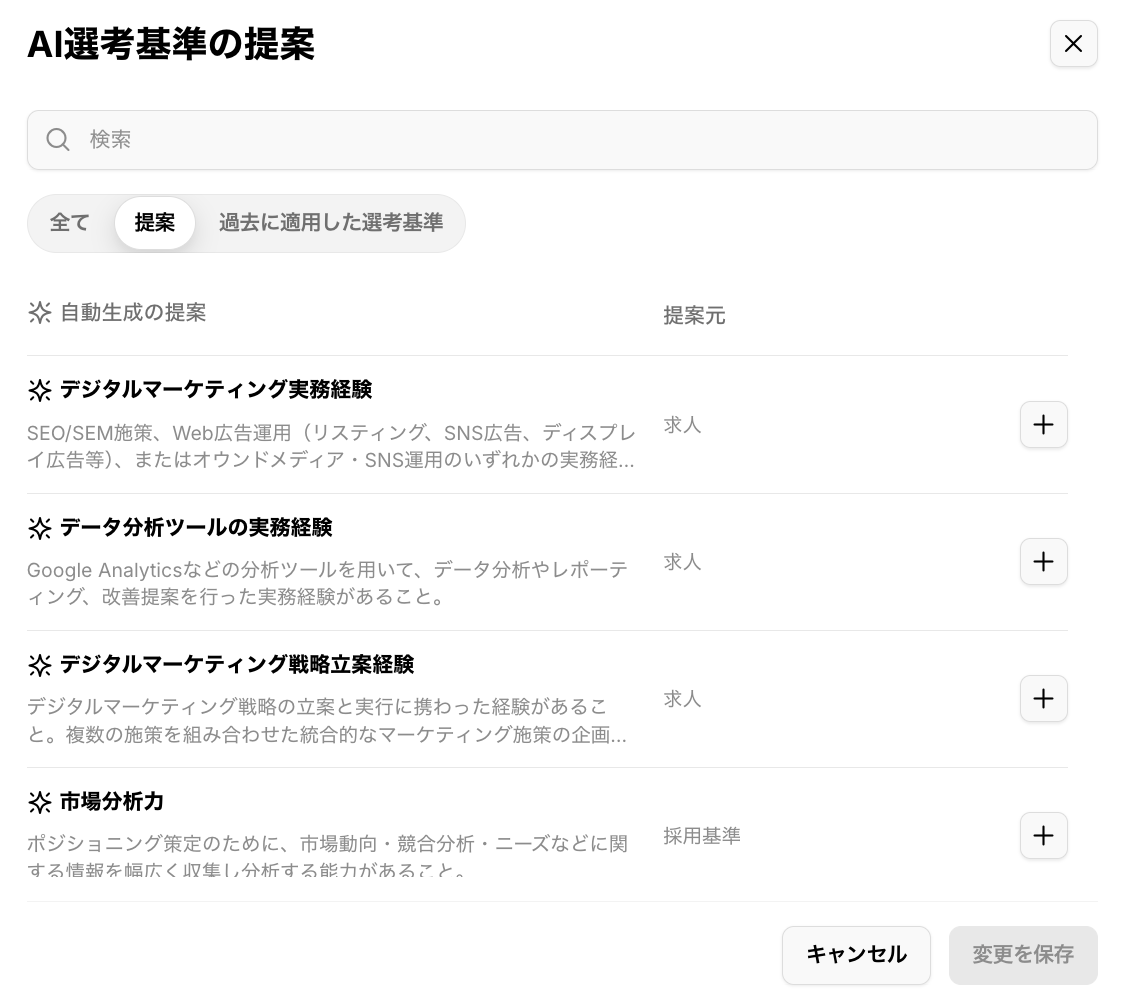
Task: Click the magnifier icon in search bar
Action: click(58, 139)
